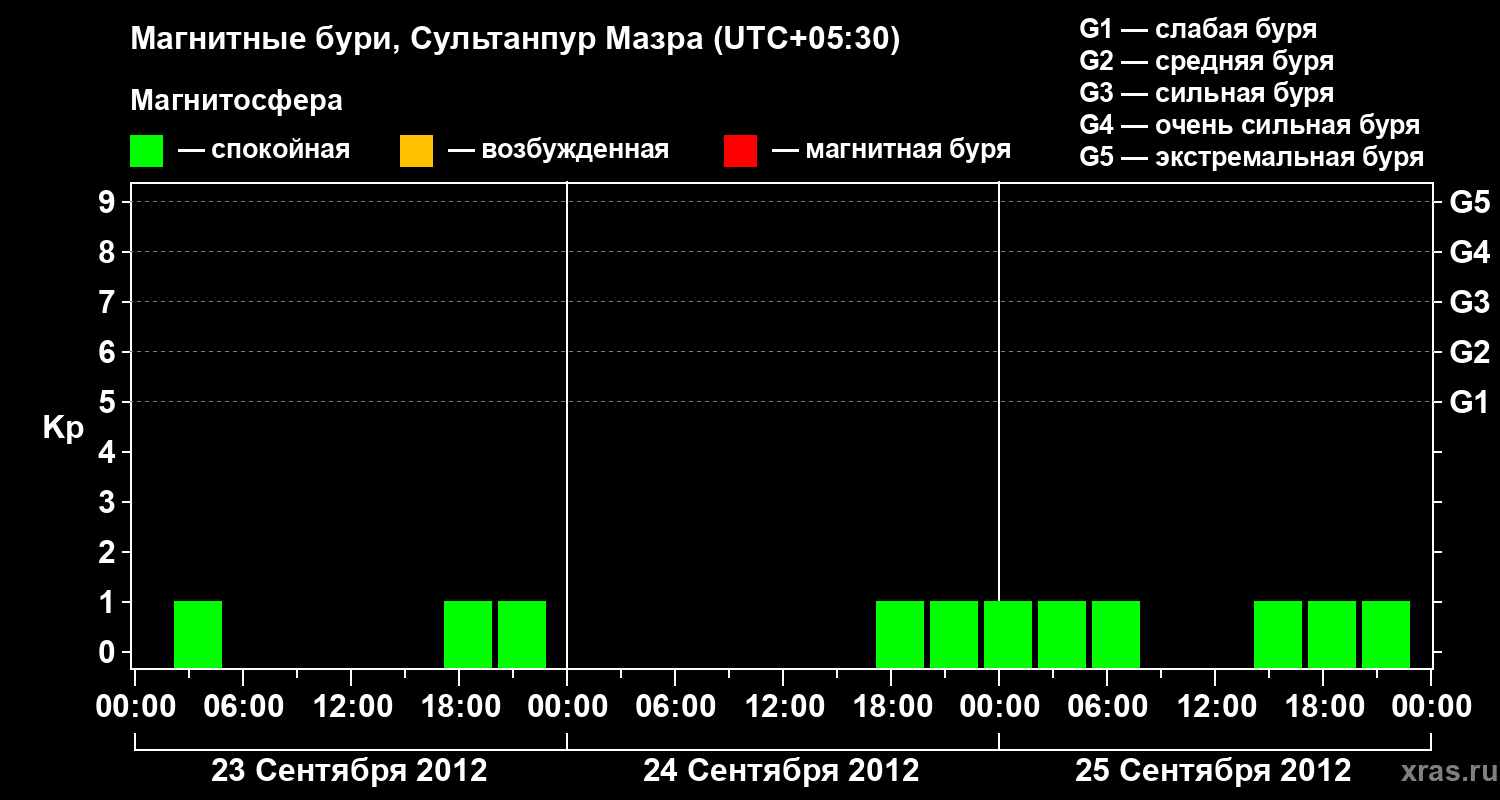This screenshot has width=1500, height=800.
Task: Click the G3 axis label beside Kp 7
Action: coord(1470,302)
